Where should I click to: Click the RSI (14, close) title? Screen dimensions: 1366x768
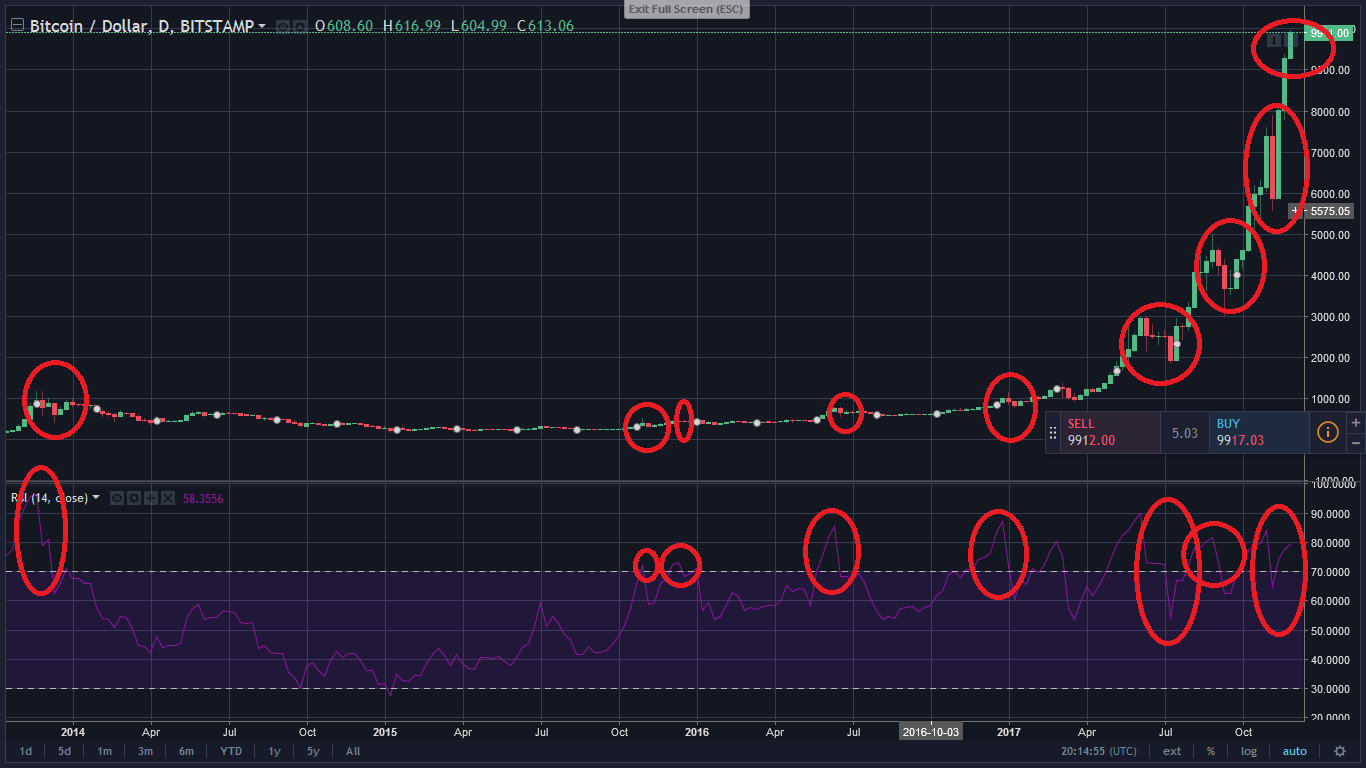pos(49,497)
